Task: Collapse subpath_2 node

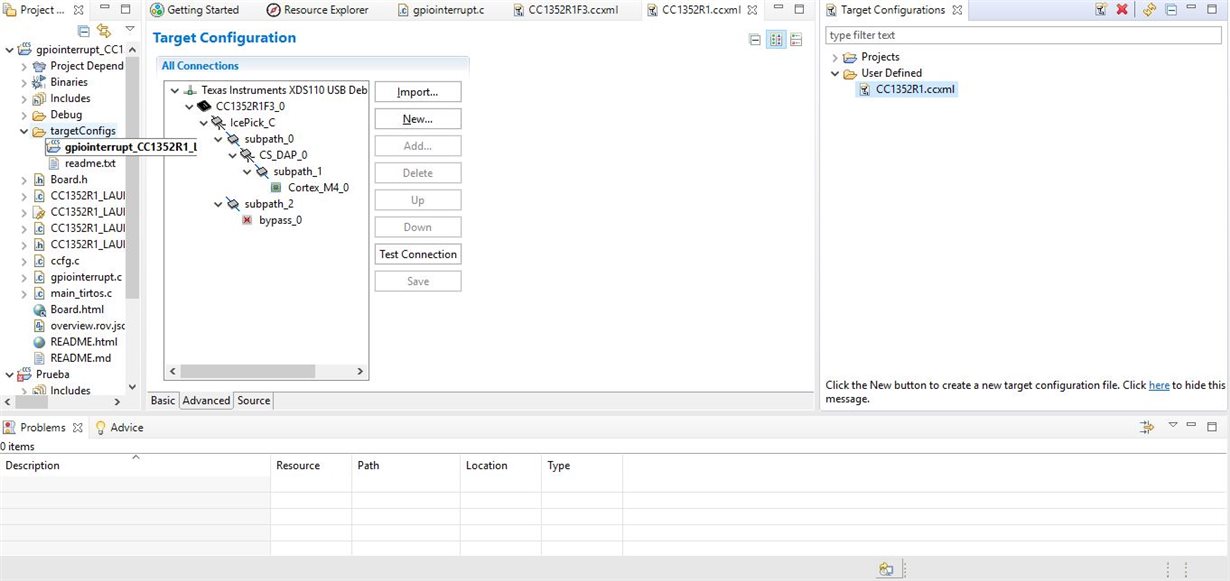Action: point(218,204)
